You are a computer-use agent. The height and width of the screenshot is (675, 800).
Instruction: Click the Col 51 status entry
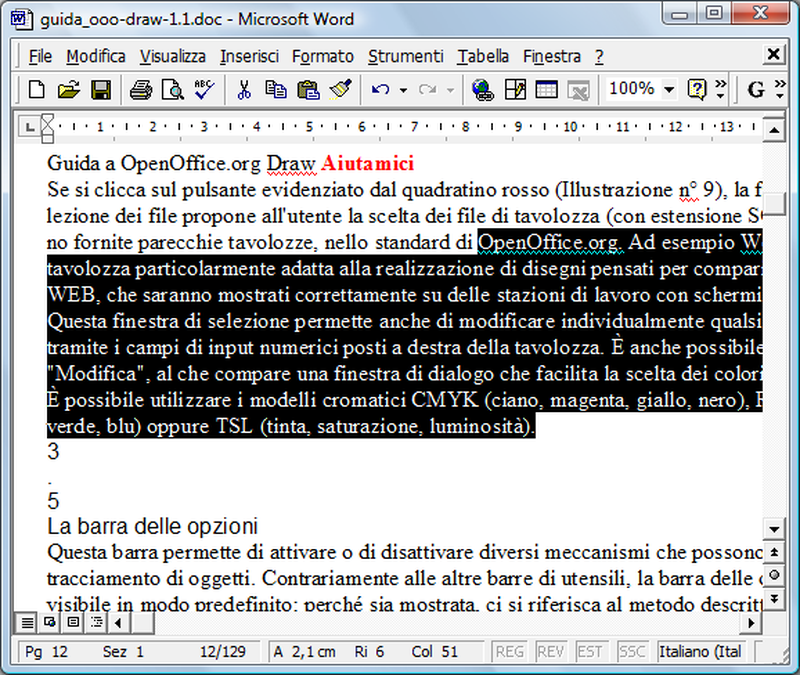[435, 652]
